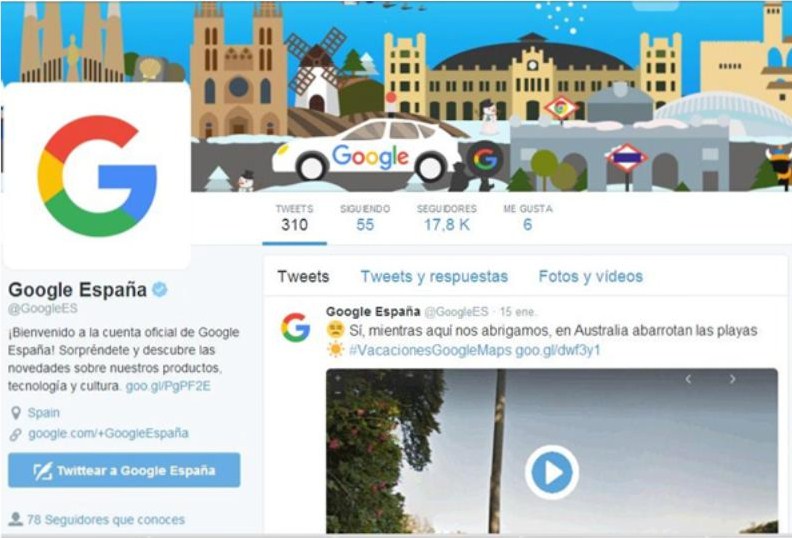Switch to the Tweets y respuestas tab
792x538 pixels.
434,276
